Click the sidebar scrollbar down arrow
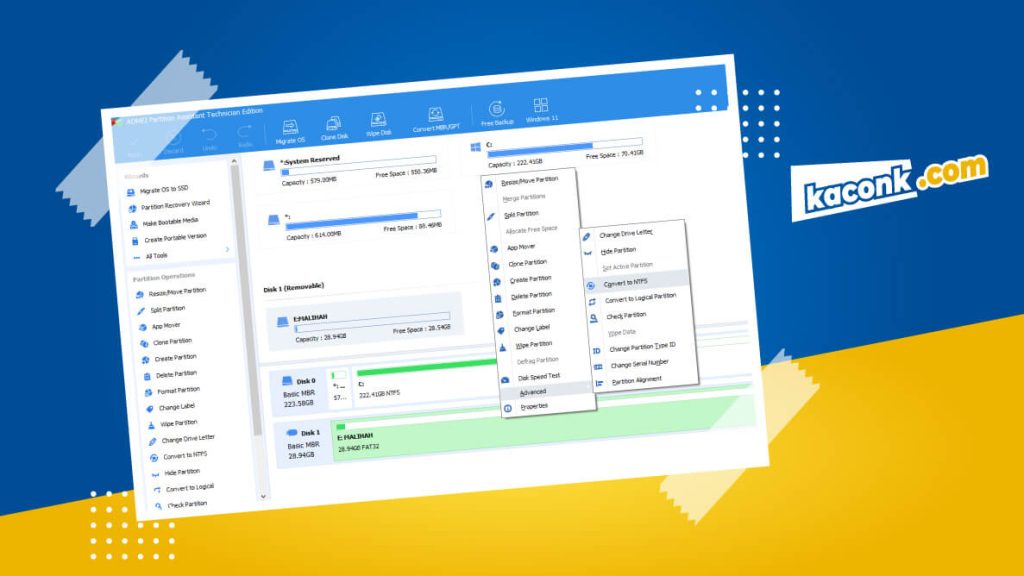This screenshot has height=576, width=1024. (263, 496)
